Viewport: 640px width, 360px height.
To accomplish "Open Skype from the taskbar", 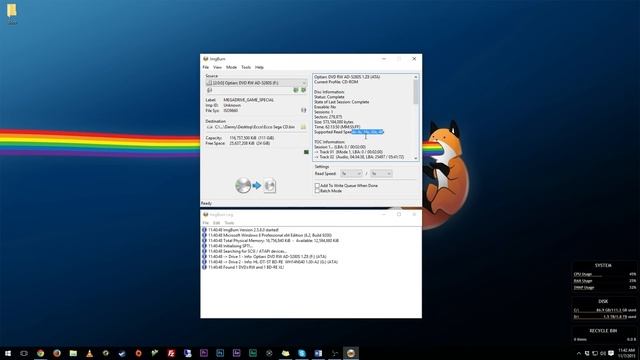I will pyautogui.click(x=302, y=353).
